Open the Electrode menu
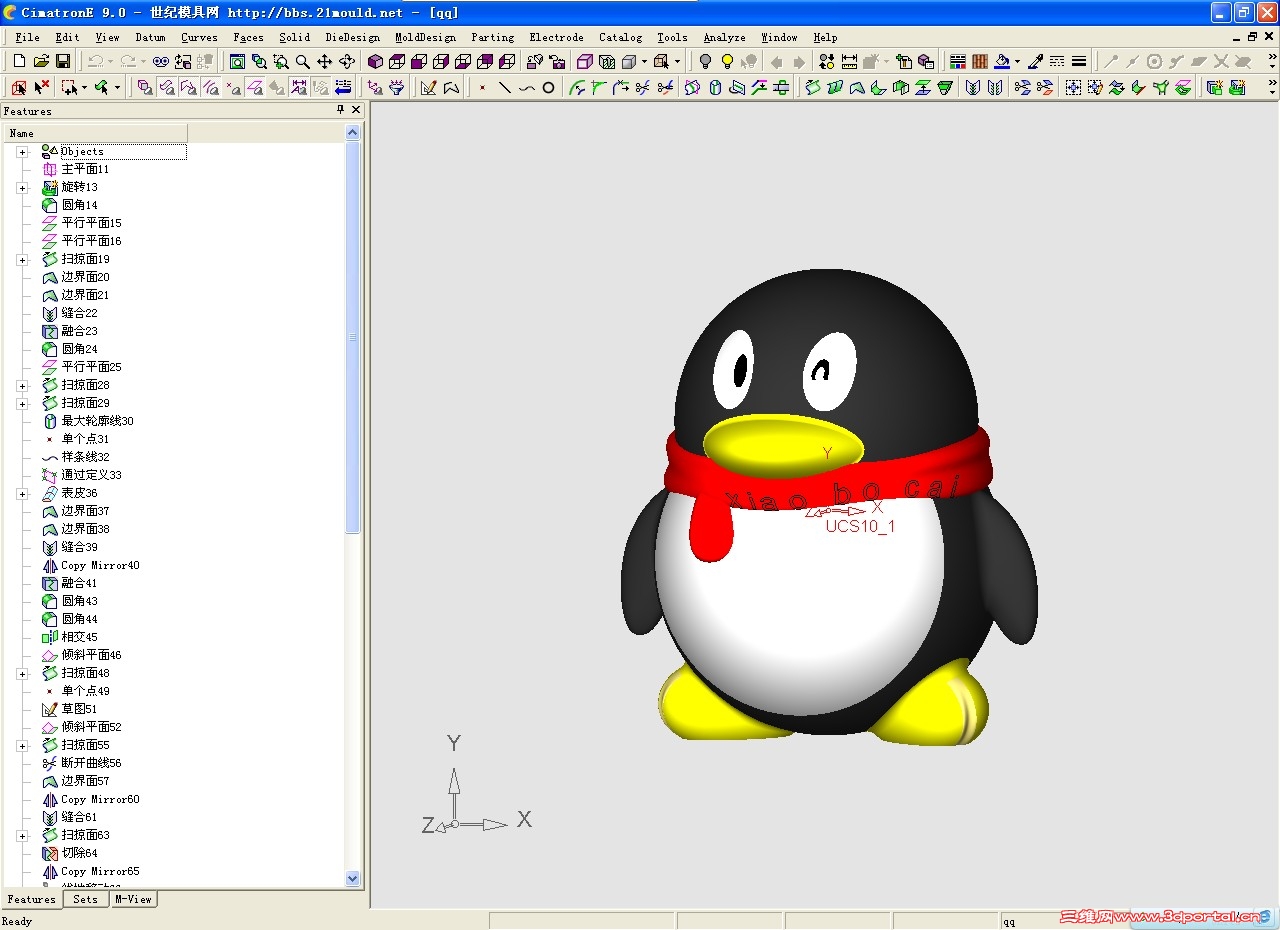The image size is (1280, 930). tap(556, 37)
